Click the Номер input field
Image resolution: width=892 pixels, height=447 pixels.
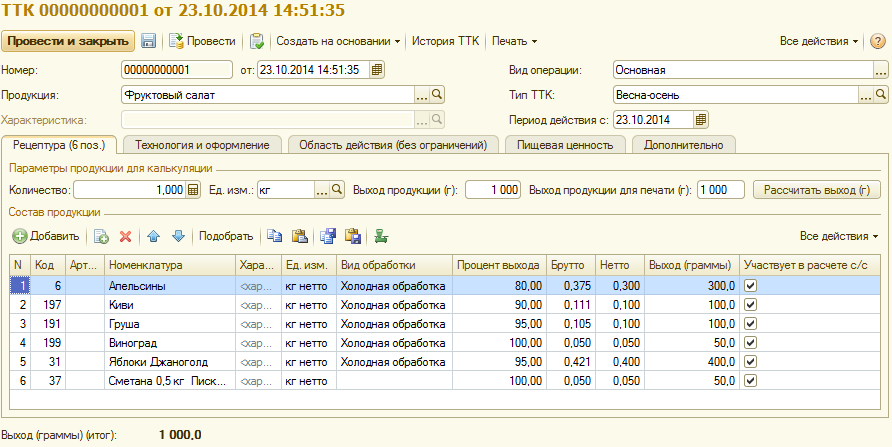pos(177,70)
